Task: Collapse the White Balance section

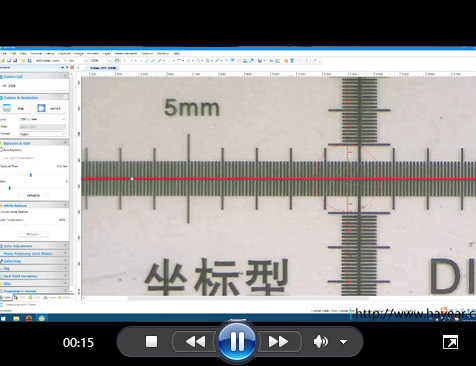Action: pyautogui.click(x=65, y=205)
